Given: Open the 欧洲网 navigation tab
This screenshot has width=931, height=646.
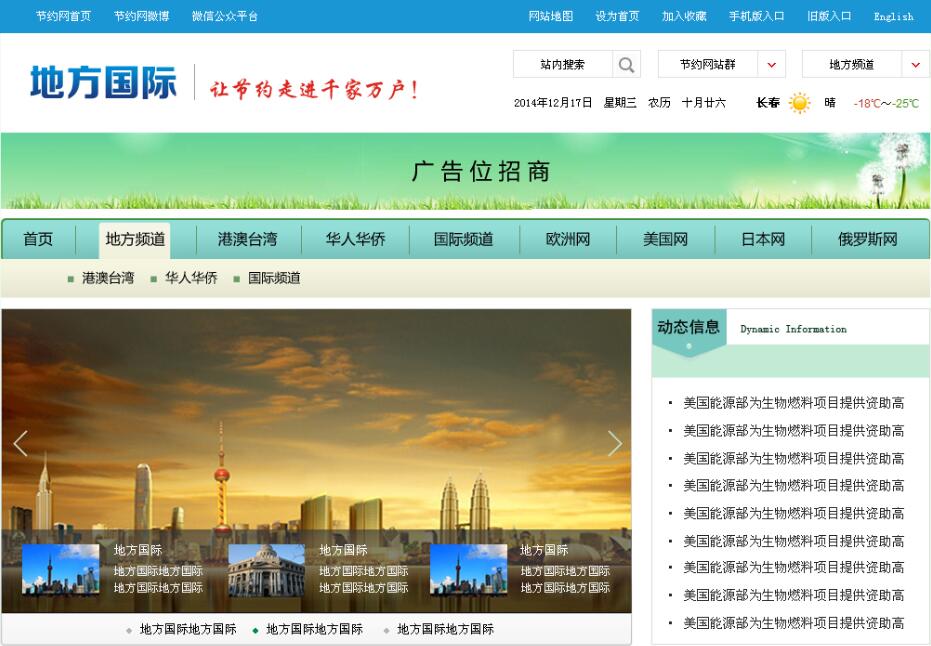Looking at the screenshot, I should 568,239.
